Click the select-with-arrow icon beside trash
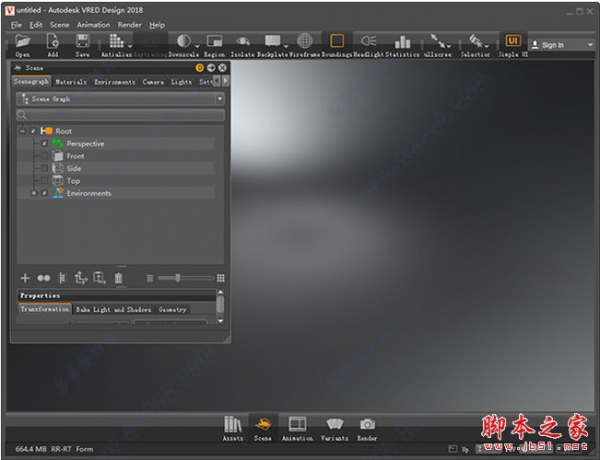600x460 pixels. [99, 278]
